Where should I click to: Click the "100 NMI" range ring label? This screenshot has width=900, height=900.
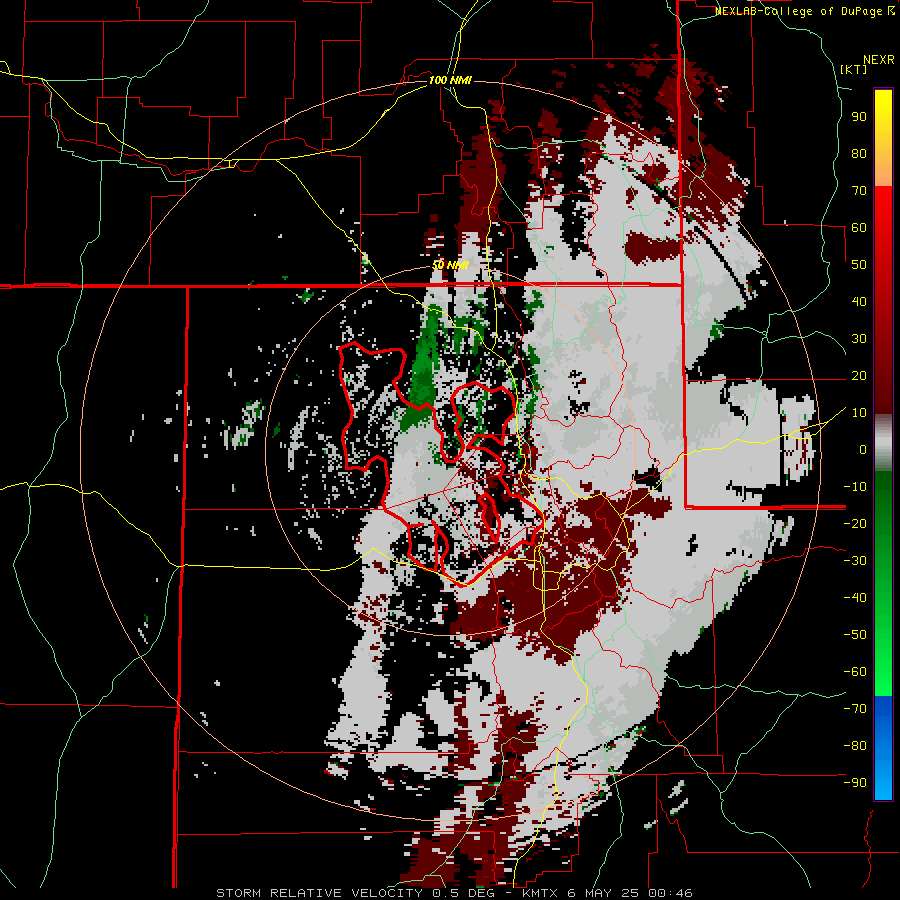click(450, 80)
